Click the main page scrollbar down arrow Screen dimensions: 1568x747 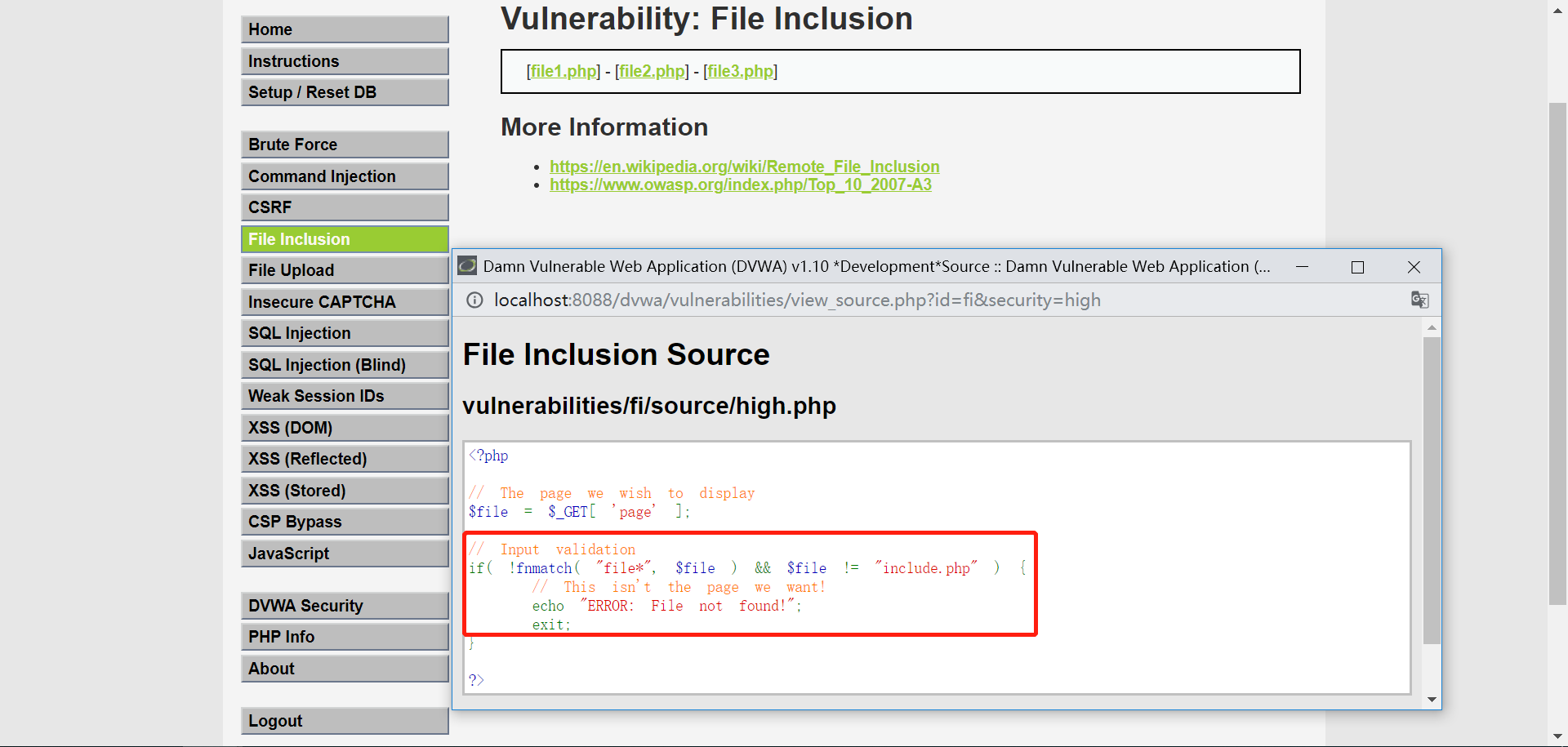point(1558,736)
